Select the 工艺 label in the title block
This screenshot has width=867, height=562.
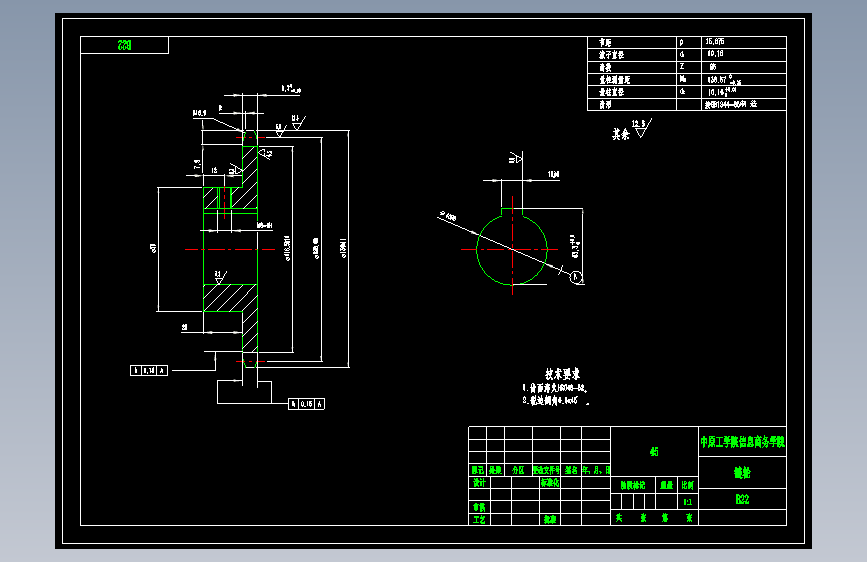pyautogui.click(x=479, y=519)
